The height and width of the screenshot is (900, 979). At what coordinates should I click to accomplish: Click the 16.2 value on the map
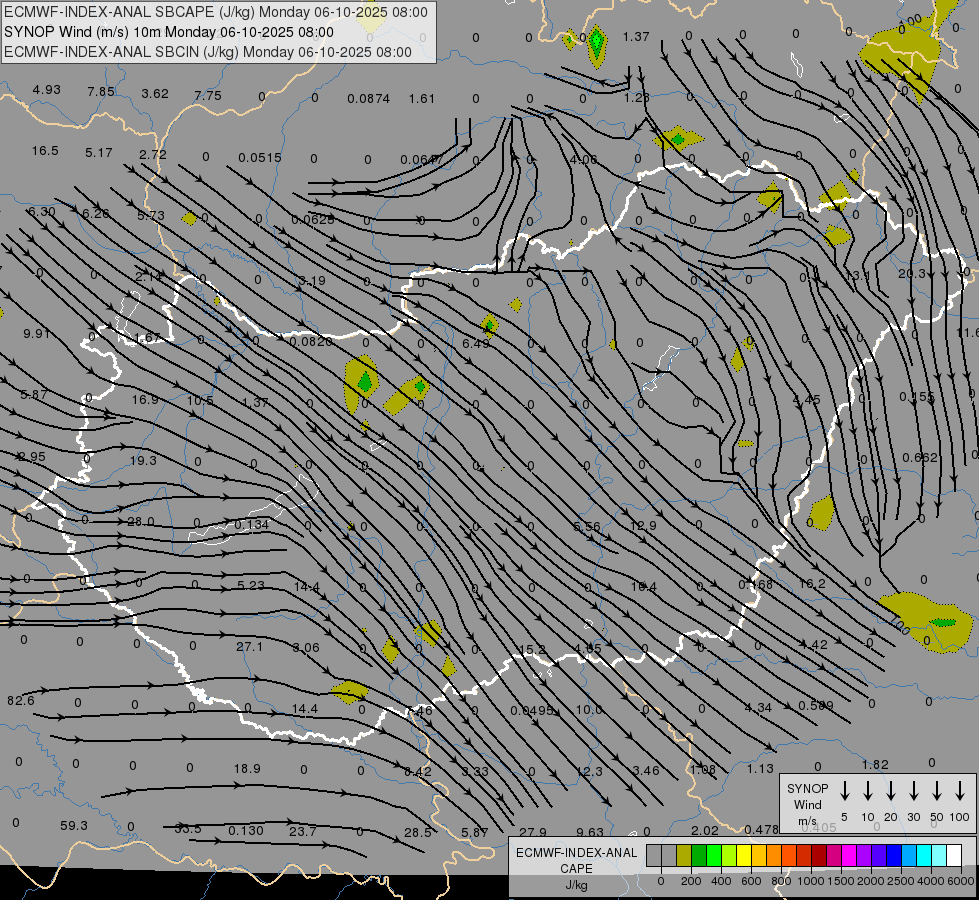tap(812, 583)
